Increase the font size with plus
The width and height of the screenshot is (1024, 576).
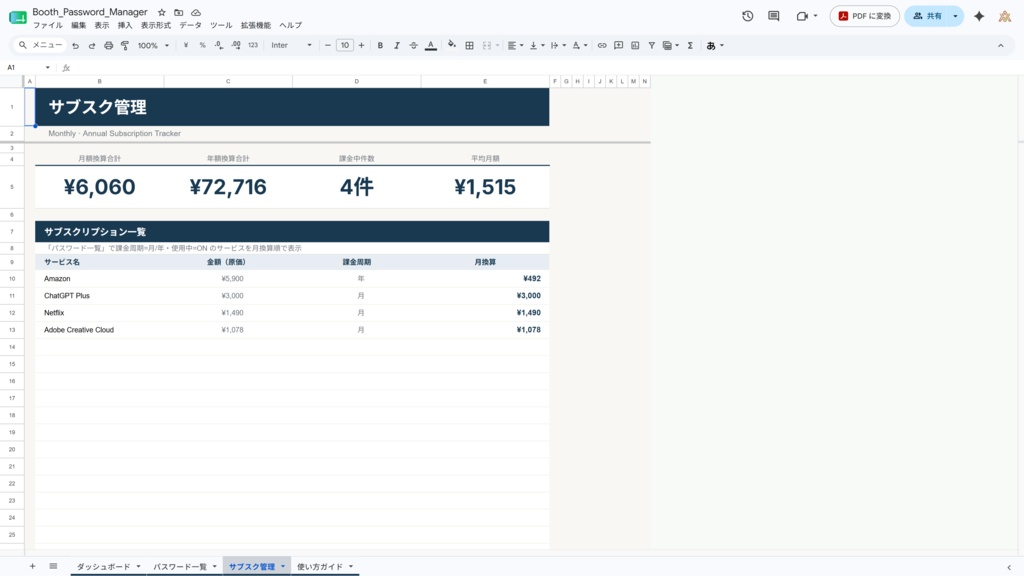click(361, 46)
